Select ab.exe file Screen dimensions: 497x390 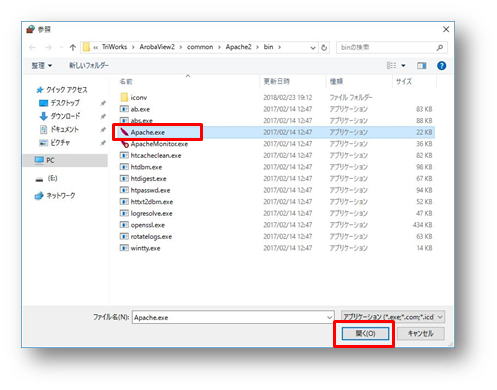pos(140,109)
